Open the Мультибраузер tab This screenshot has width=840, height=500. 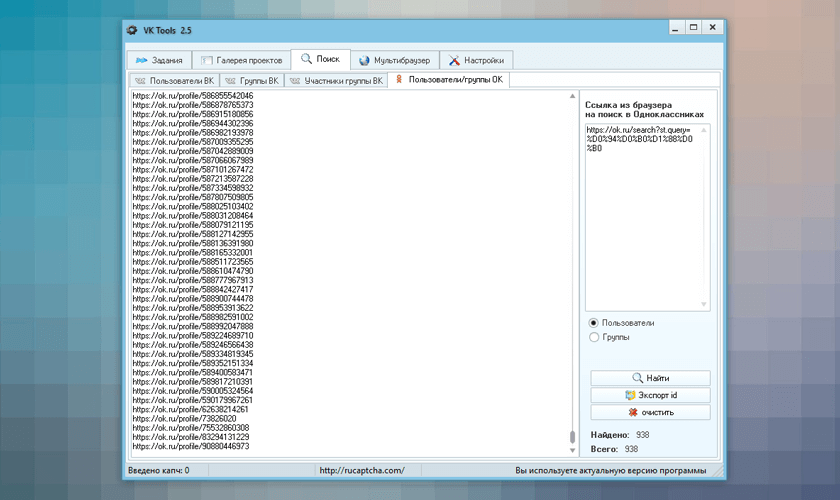pos(394,60)
